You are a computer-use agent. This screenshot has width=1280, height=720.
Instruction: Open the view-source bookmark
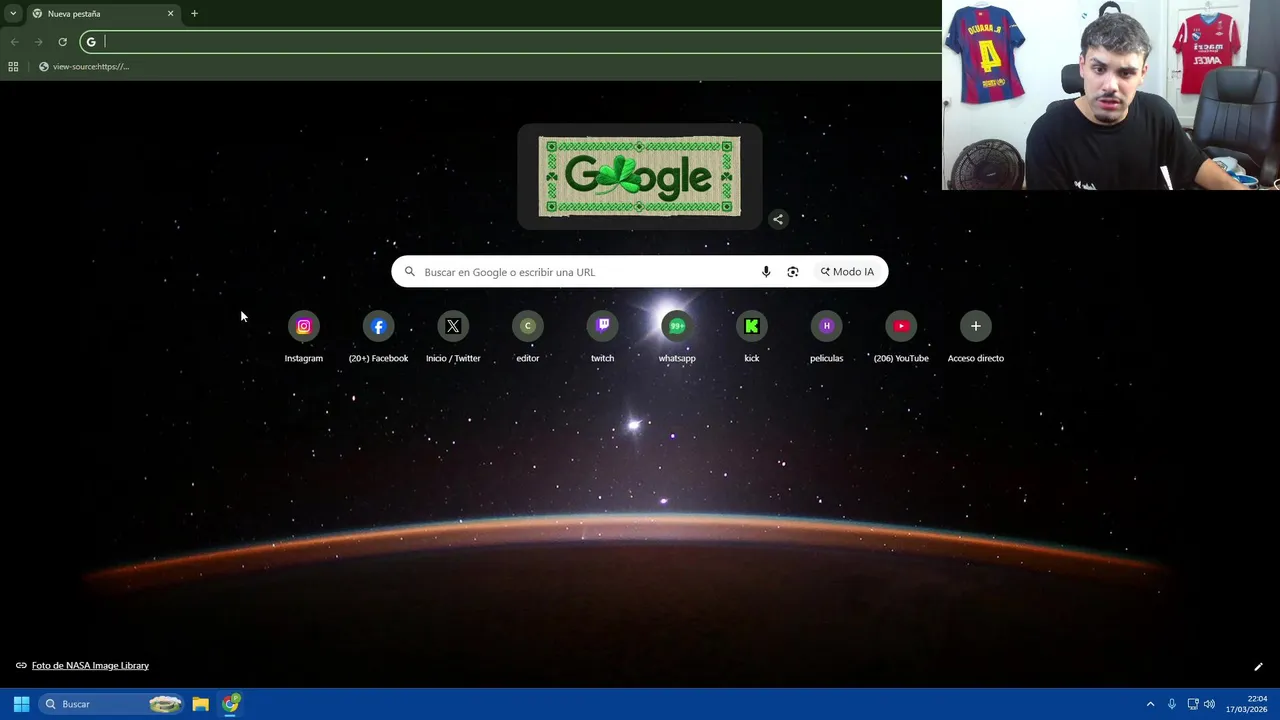coord(84,66)
